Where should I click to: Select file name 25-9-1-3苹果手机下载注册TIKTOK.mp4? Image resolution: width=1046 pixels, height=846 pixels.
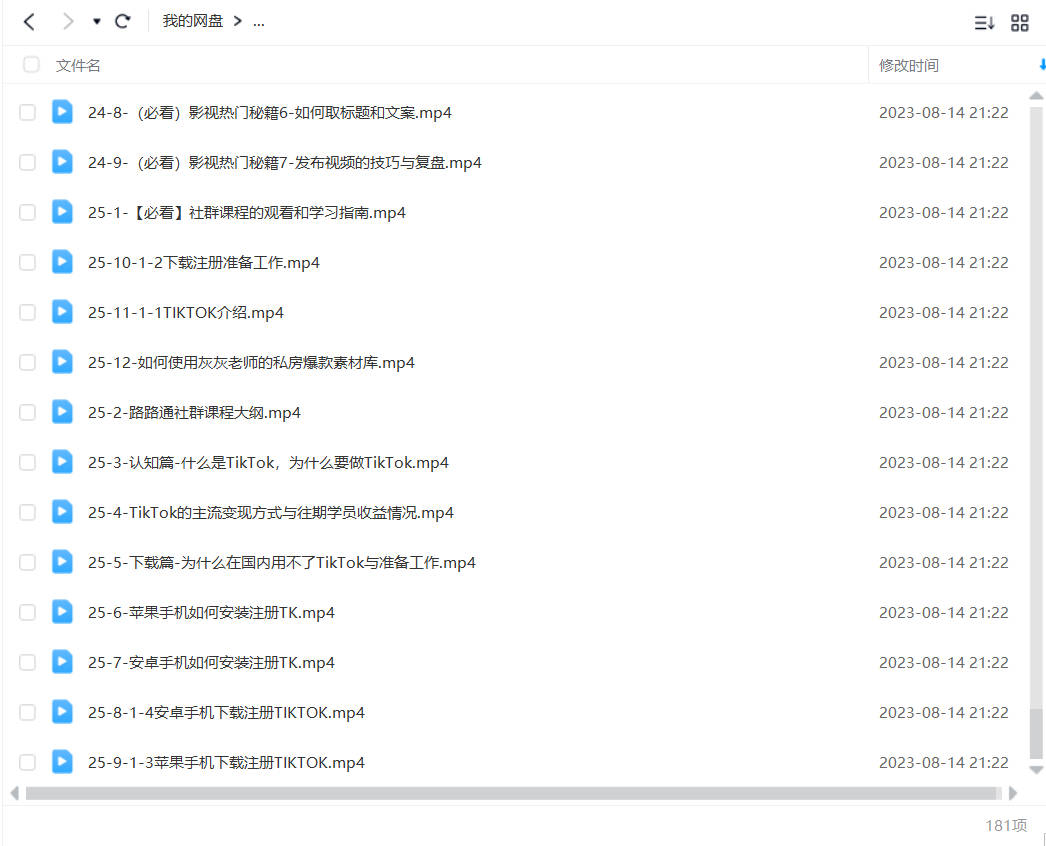pyautogui.click(x=226, y=763)
